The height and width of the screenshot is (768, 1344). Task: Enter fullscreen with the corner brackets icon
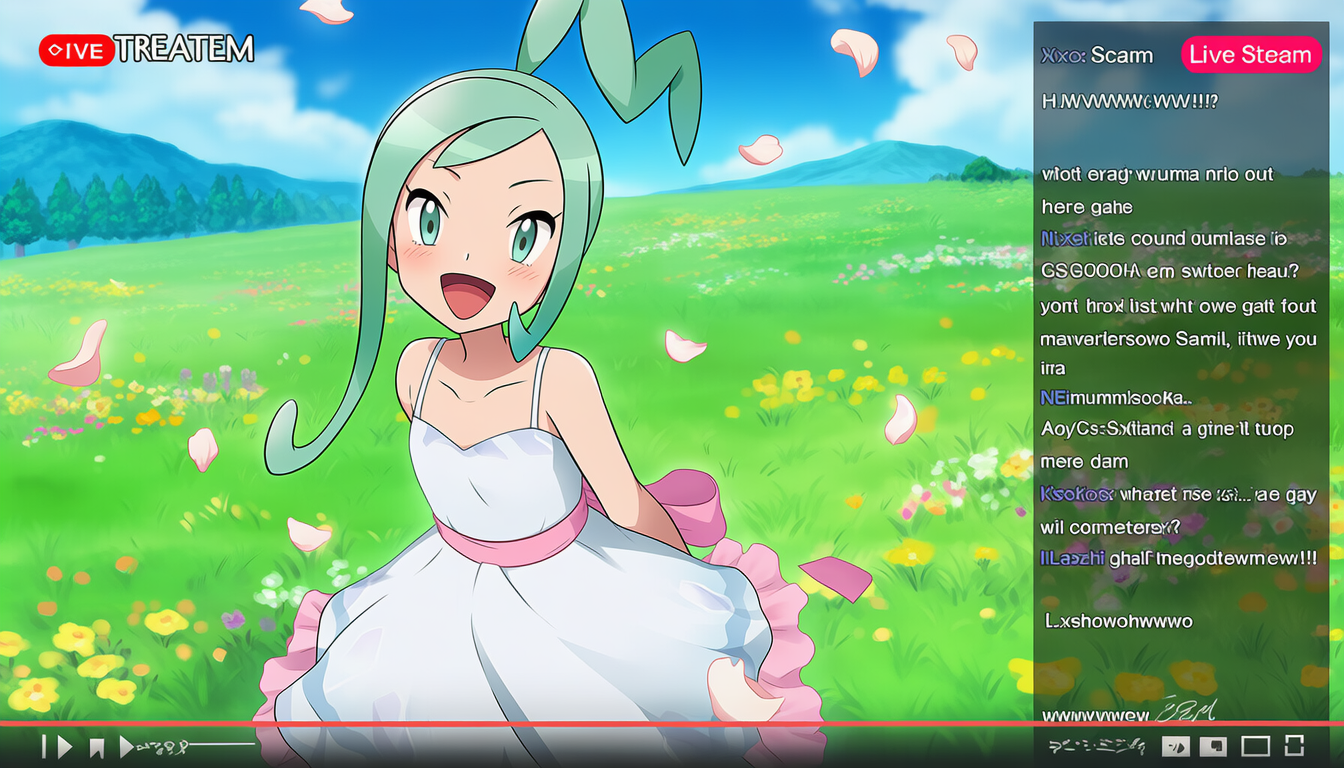click(x=1294, y=745)
